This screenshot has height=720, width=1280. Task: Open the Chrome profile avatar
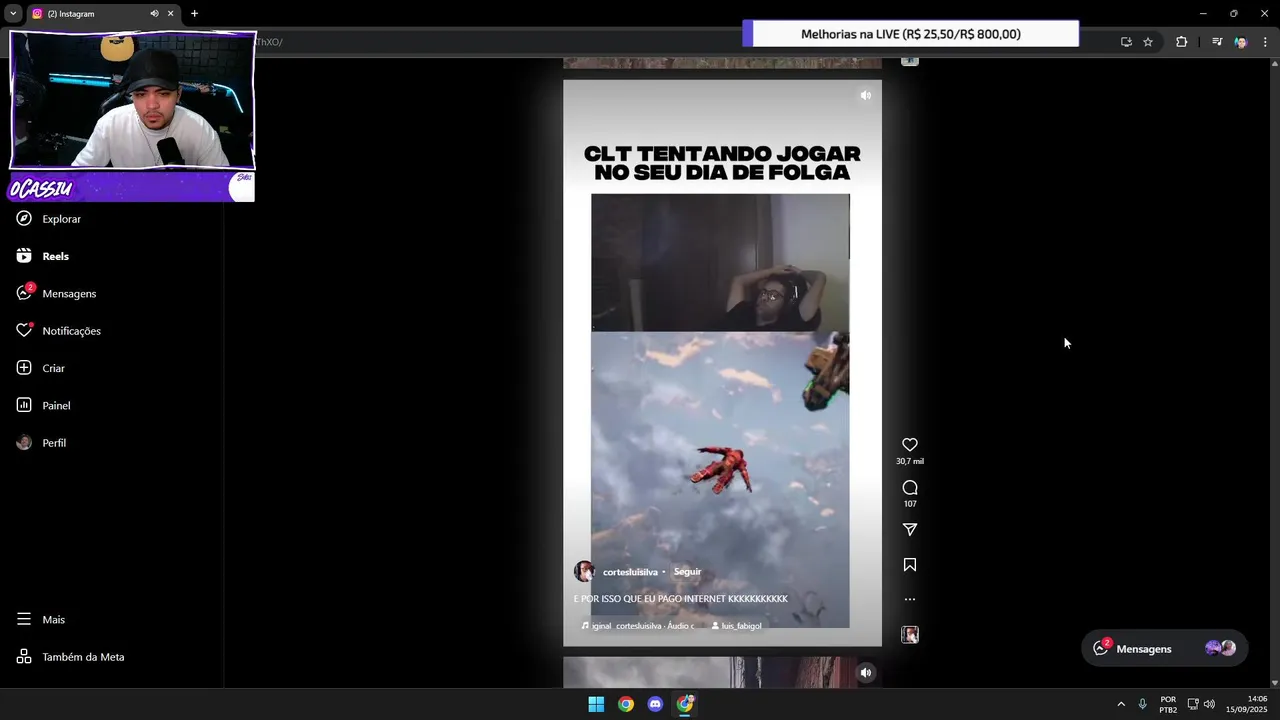coord(1241,42)
